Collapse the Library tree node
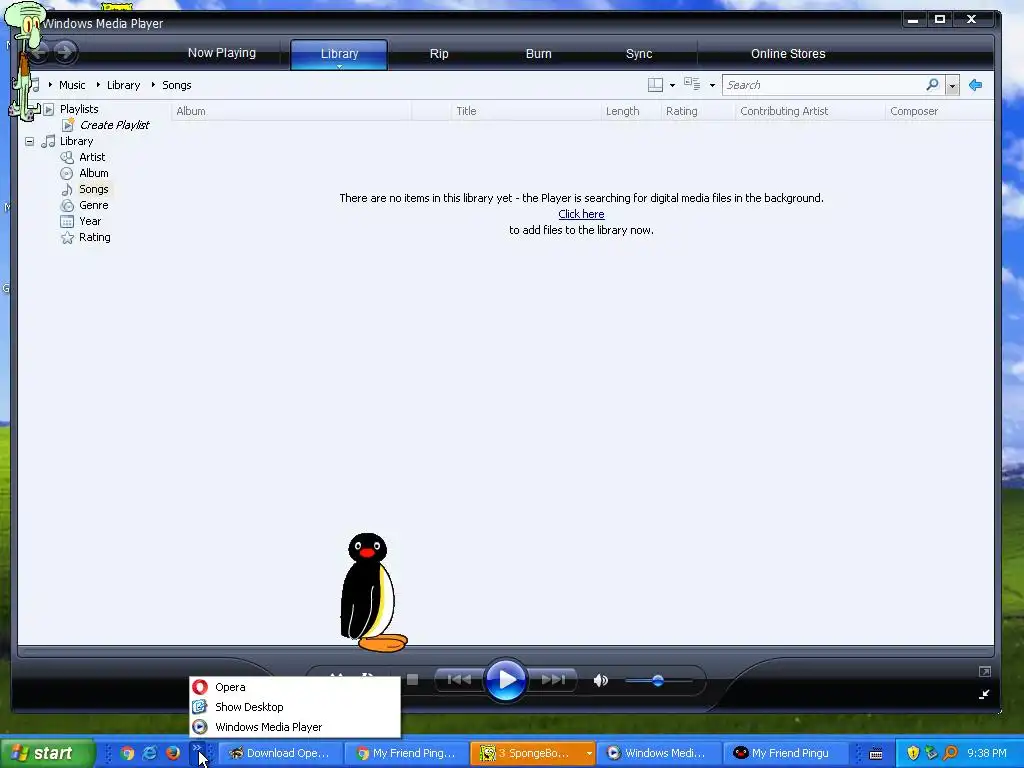The image size is (1024, 768). coord(29,141)
